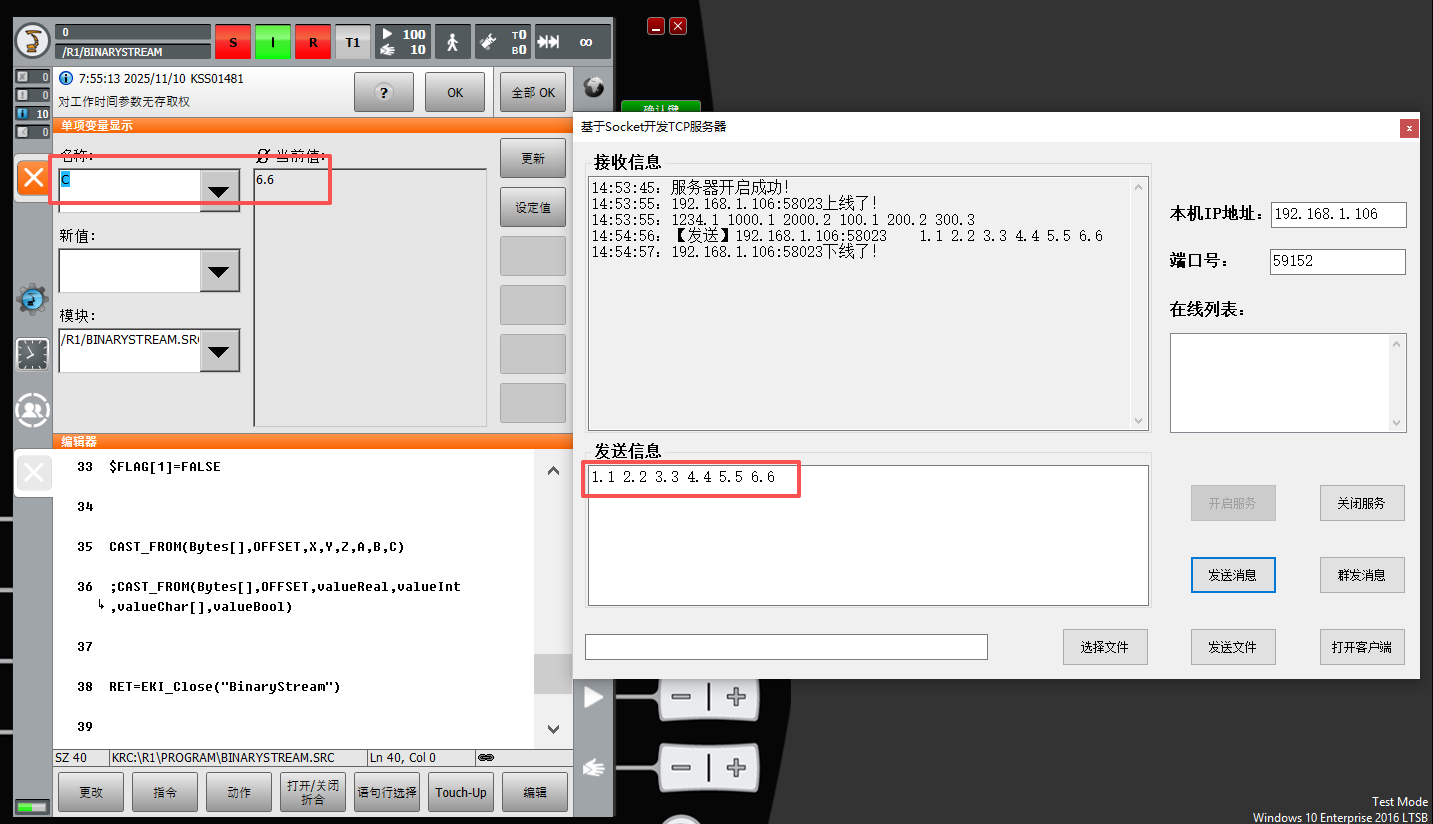Open the tool/base T0 B0 status icon
Screen dimensions: 1433x824
coord(501,41)
